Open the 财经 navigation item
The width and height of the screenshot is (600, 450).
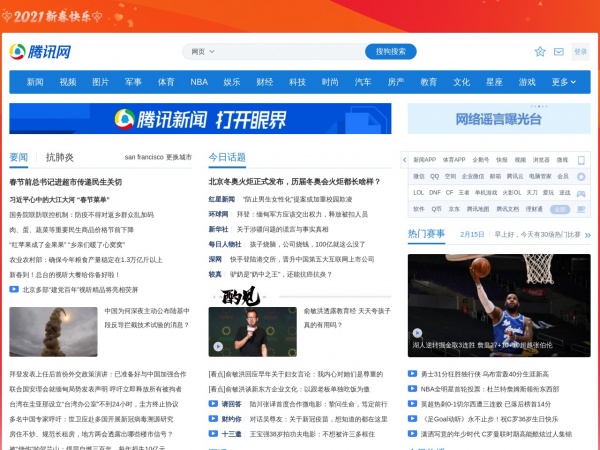(x=264, y=82)
